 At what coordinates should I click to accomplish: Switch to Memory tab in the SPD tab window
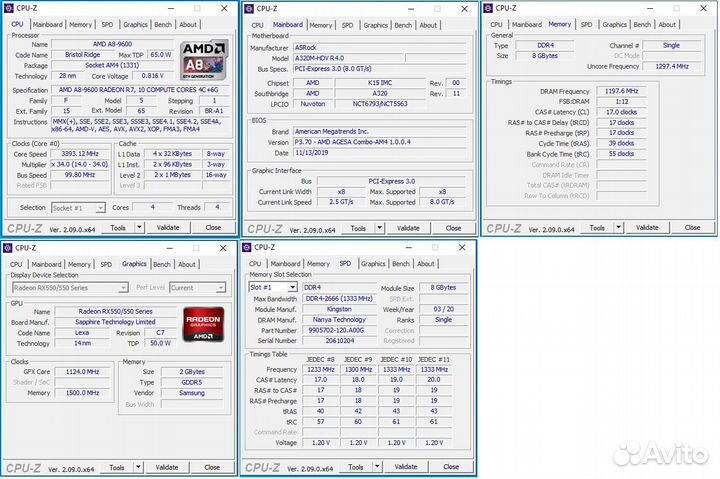(x=318, y=264)
